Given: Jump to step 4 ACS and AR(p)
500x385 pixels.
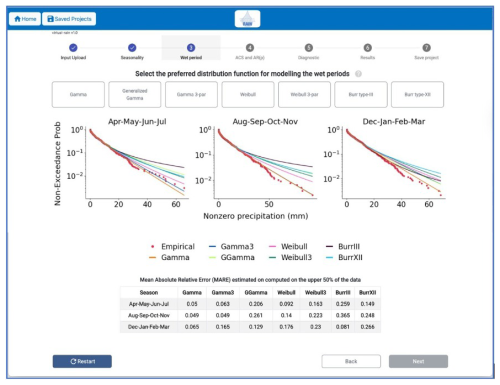Looking at the screenshot, I should click(250, 52).
